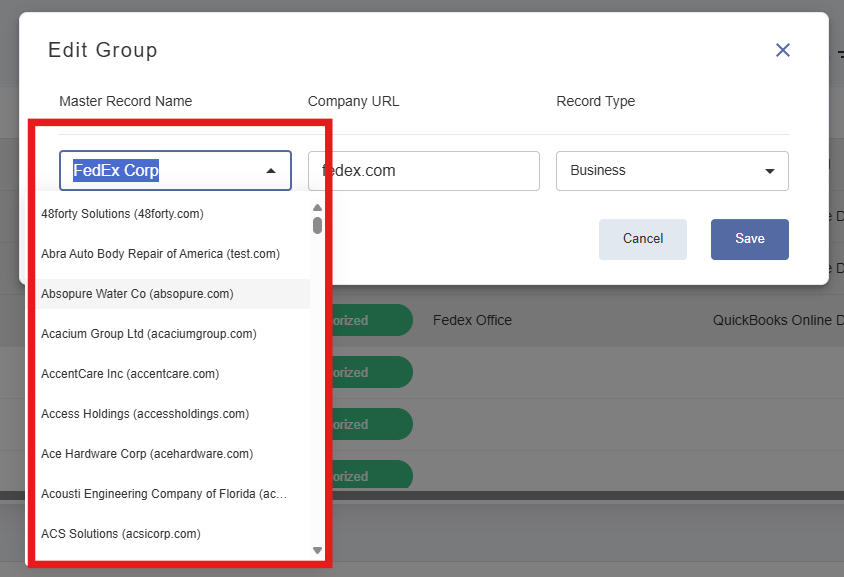Click the Company URL field fedex.com

pyautogui.click(x=424, y=171)
